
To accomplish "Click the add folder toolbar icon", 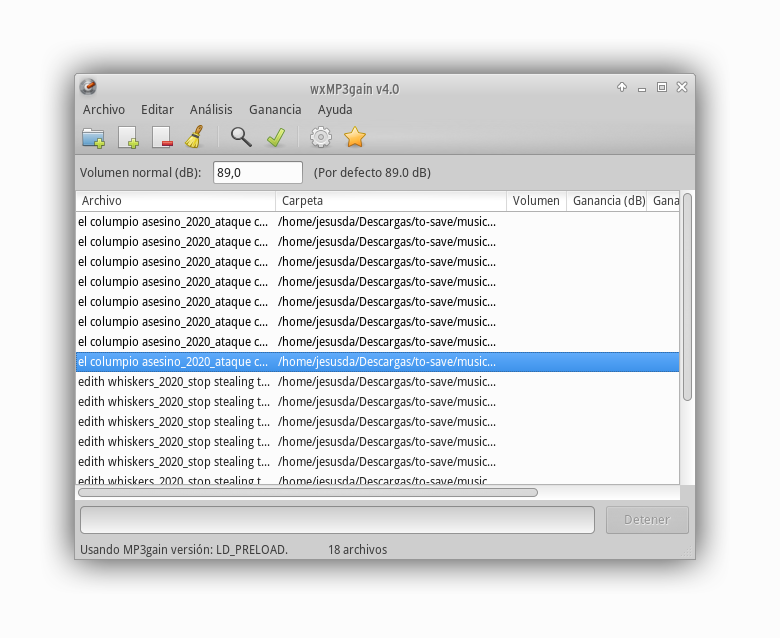I will (93, 138).
